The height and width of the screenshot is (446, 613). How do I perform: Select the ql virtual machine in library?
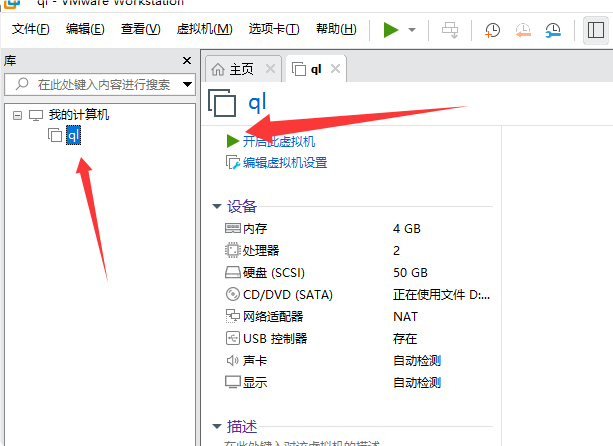[x=73, y=135]
